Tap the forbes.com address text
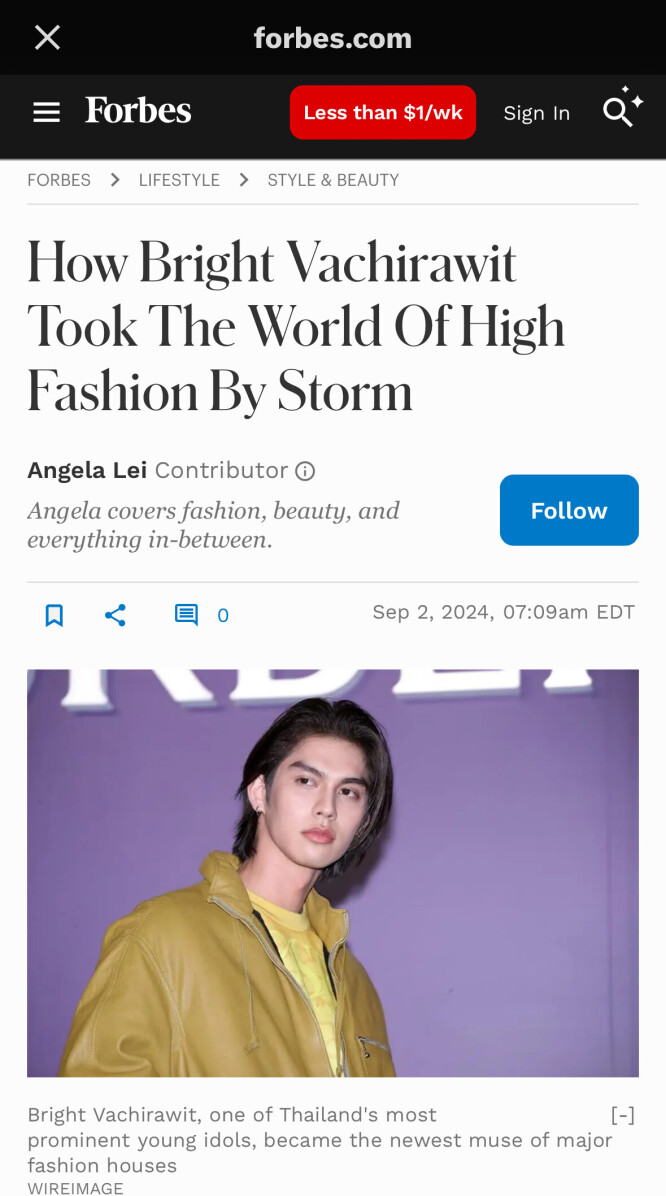This screenshot has width=666, height=1196. point(333,38)
